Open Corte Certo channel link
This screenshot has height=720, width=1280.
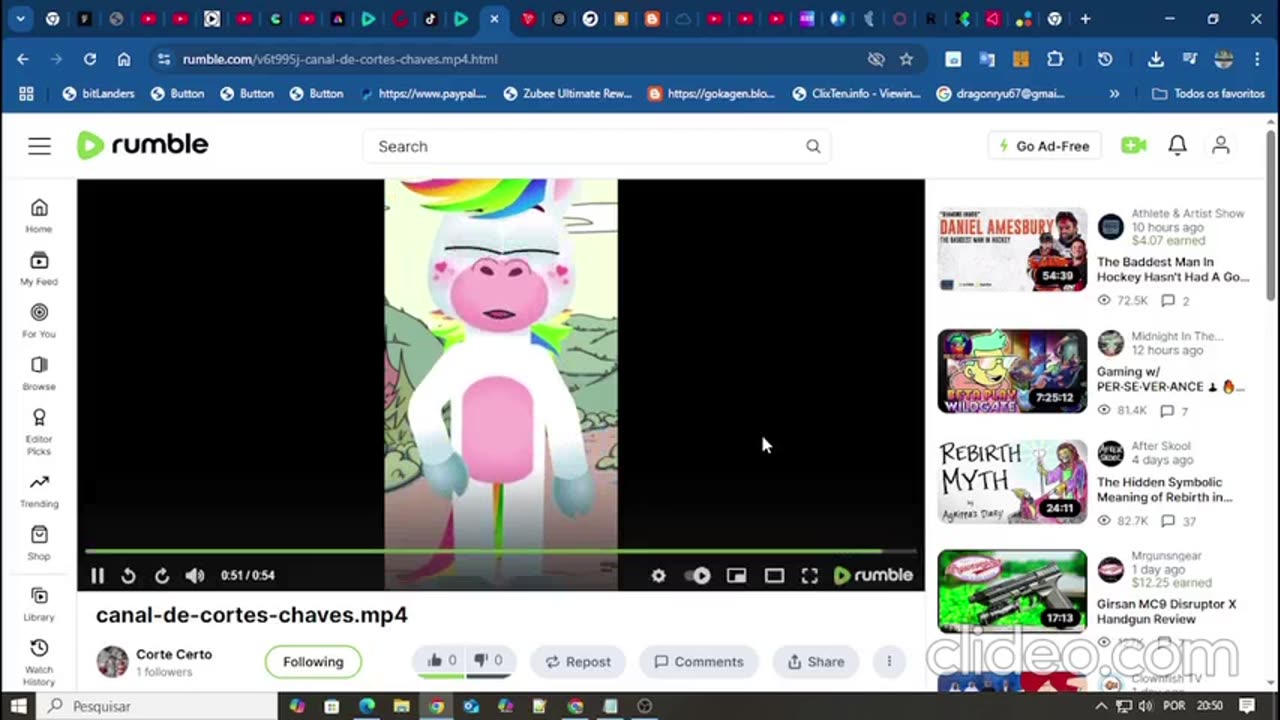[x=174, y=654]
